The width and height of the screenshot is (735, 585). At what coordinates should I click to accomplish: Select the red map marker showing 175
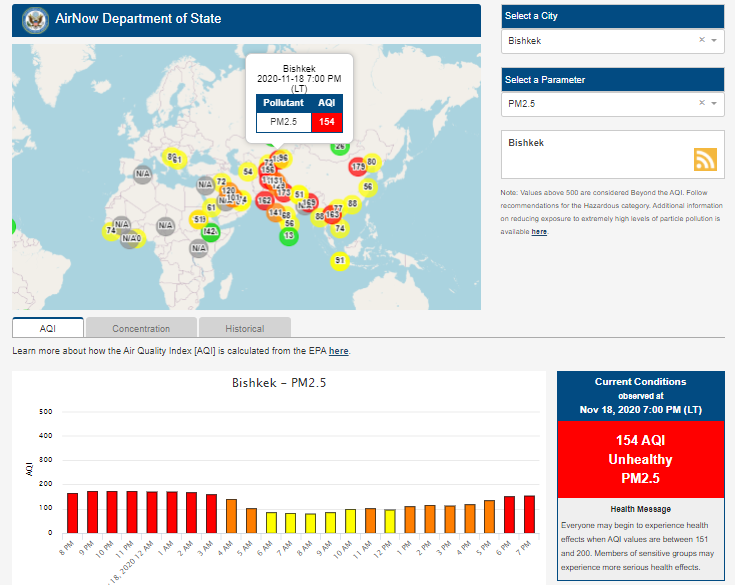[x=358, y=167]
